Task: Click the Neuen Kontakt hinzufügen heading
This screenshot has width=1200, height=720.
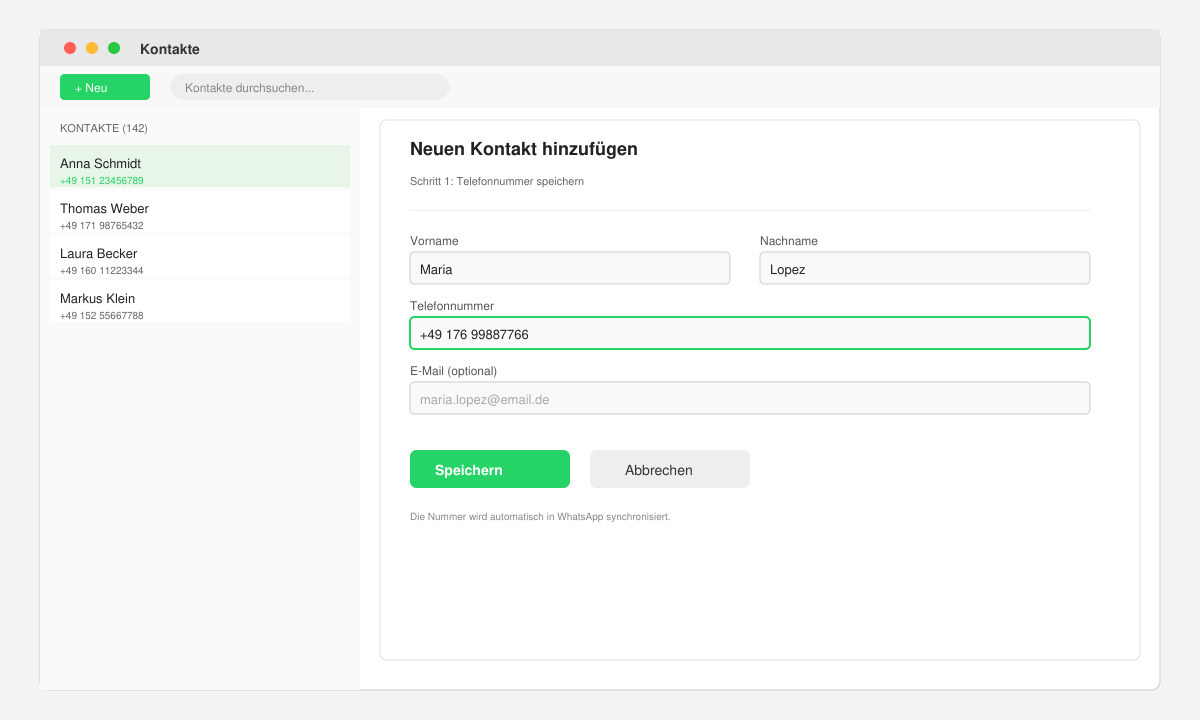Action: pos(524,149)
